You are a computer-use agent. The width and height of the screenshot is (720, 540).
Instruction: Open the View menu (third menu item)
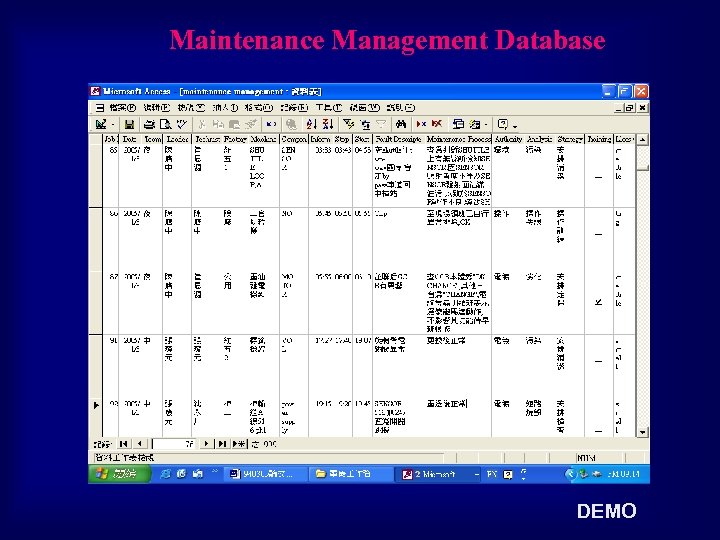click(191, 108)
